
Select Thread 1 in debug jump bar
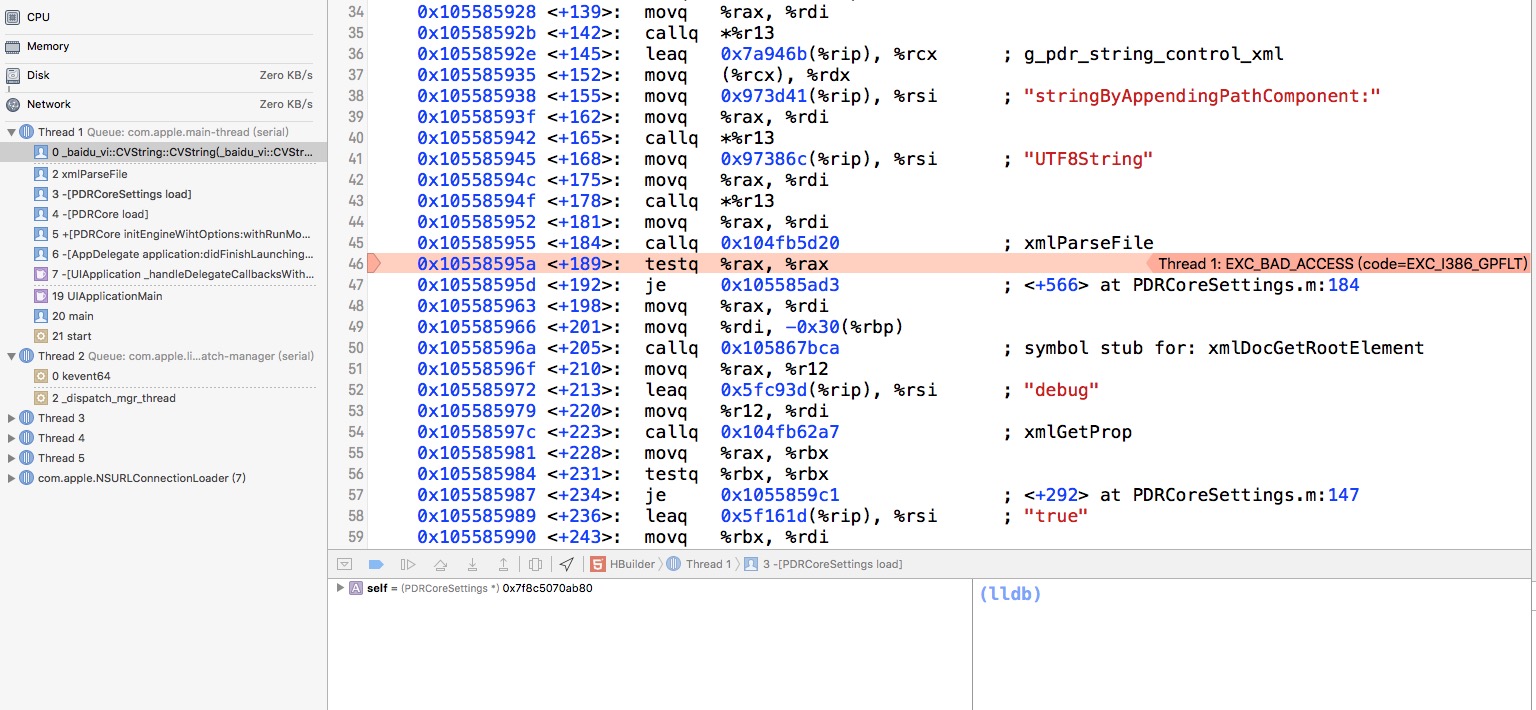pyautogui.click(x=699, y=564)
